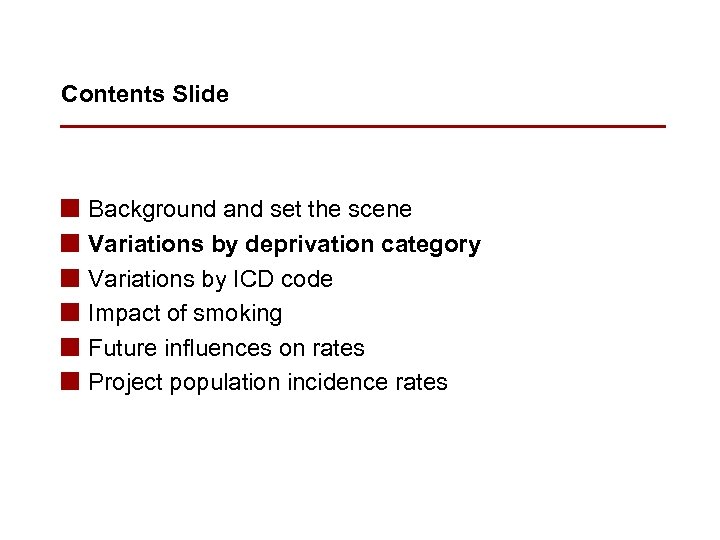
Task: Click the Contents Slide title
Action: point(145,94)
